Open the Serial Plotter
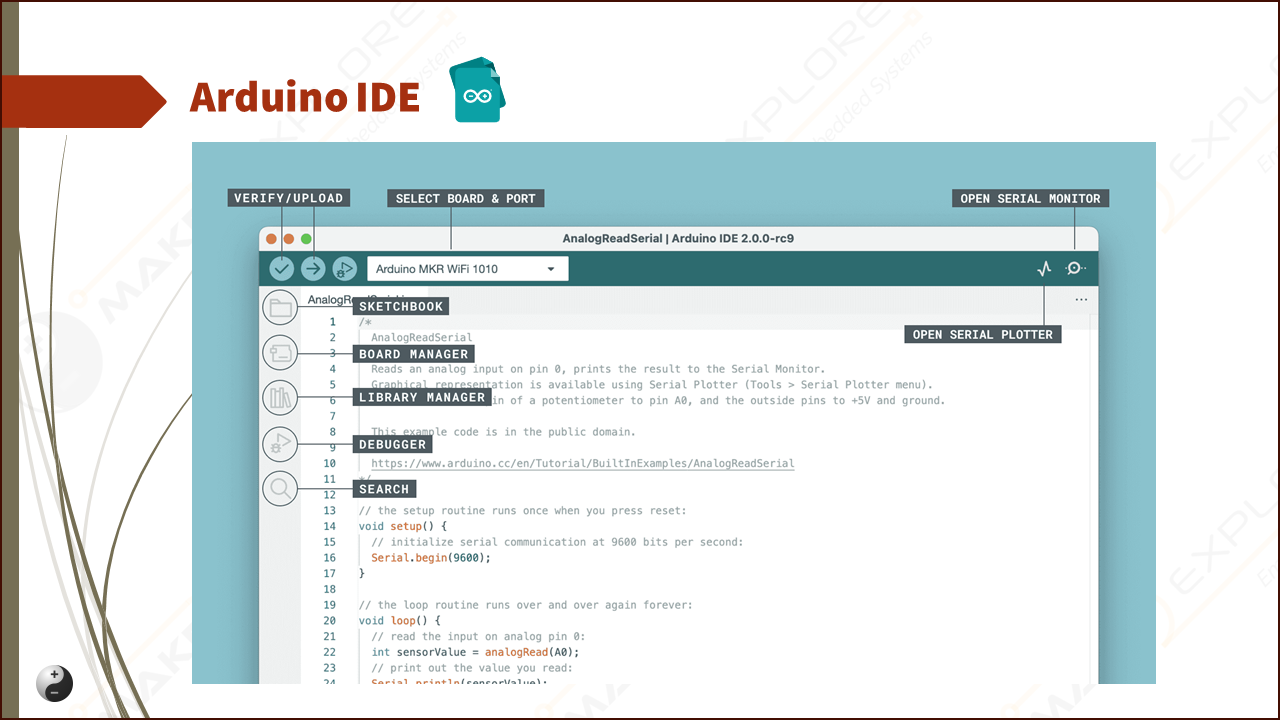Screen dimensions: 1280x720 (x=1044, y=268)
